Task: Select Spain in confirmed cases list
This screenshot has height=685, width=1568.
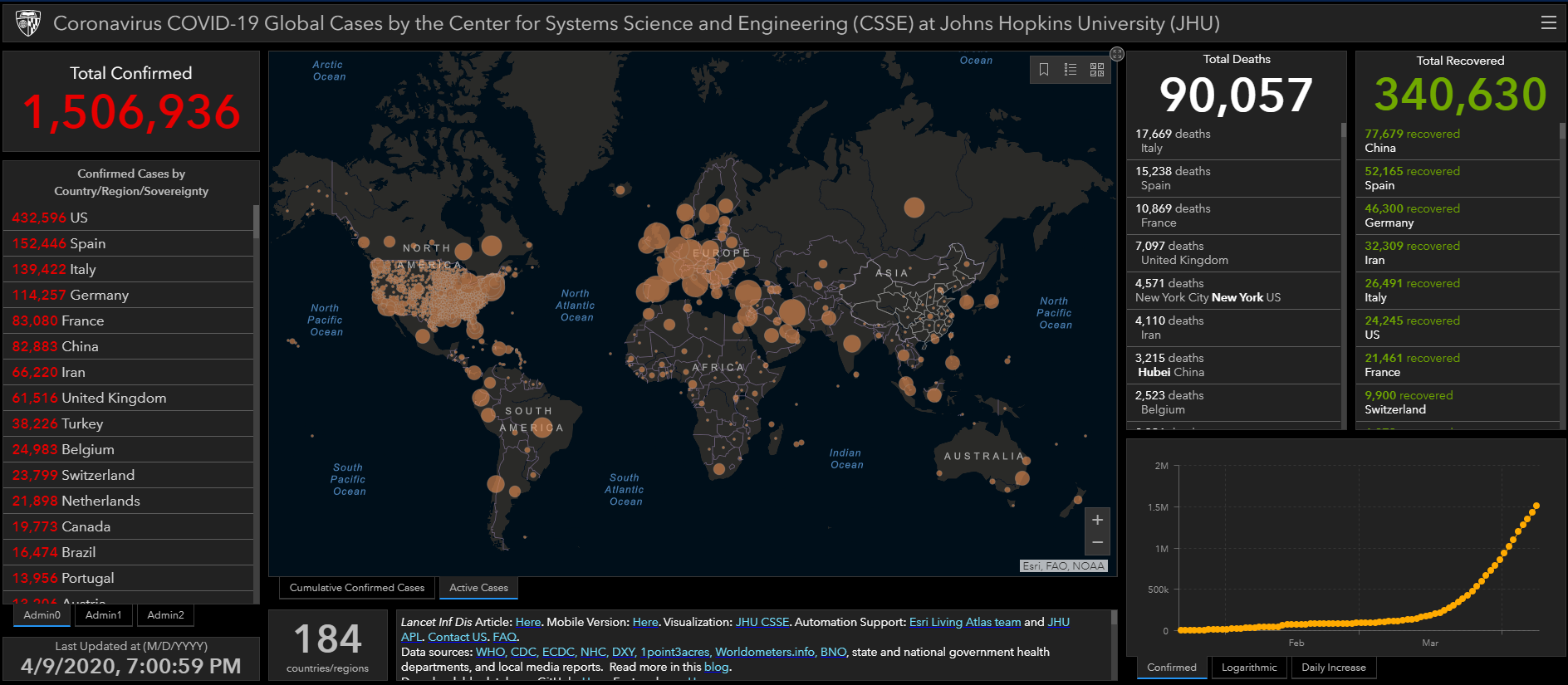Action: pyautogui.click(x=129, y=243)
